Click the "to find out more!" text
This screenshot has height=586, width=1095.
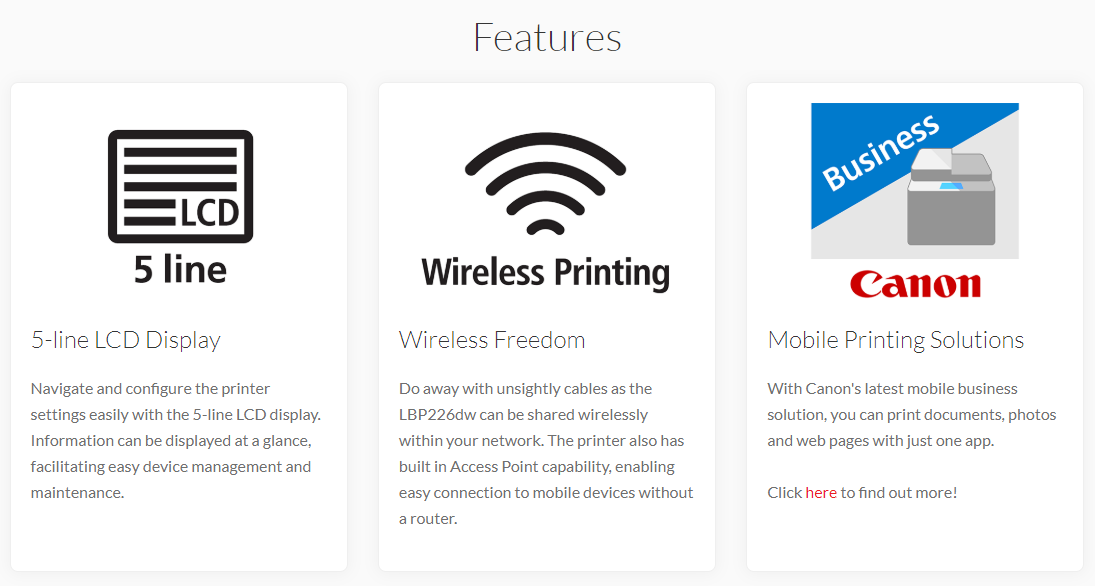coord(899,492)
